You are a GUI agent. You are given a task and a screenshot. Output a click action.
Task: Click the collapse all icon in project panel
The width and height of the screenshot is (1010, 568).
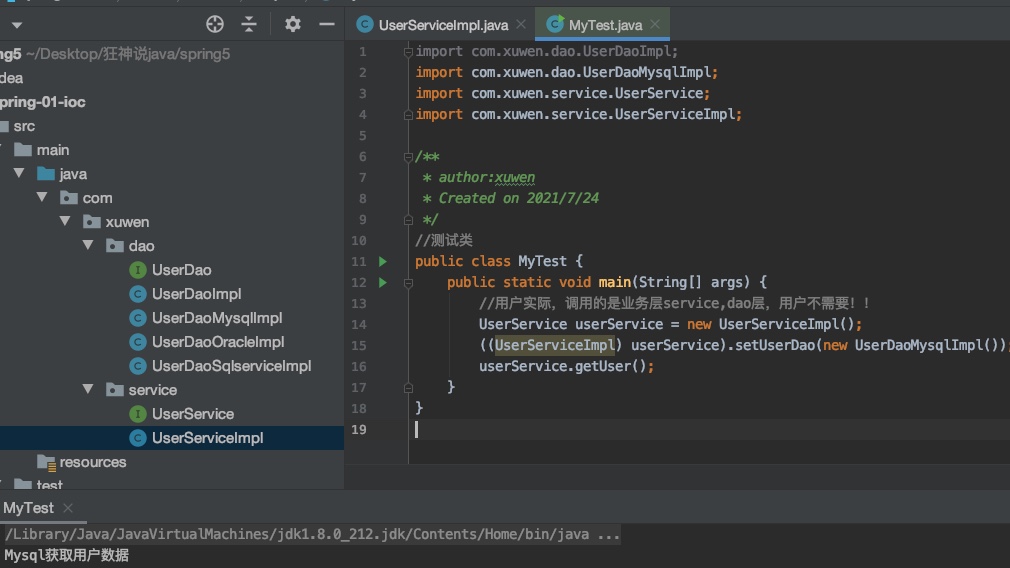(249, 24)
